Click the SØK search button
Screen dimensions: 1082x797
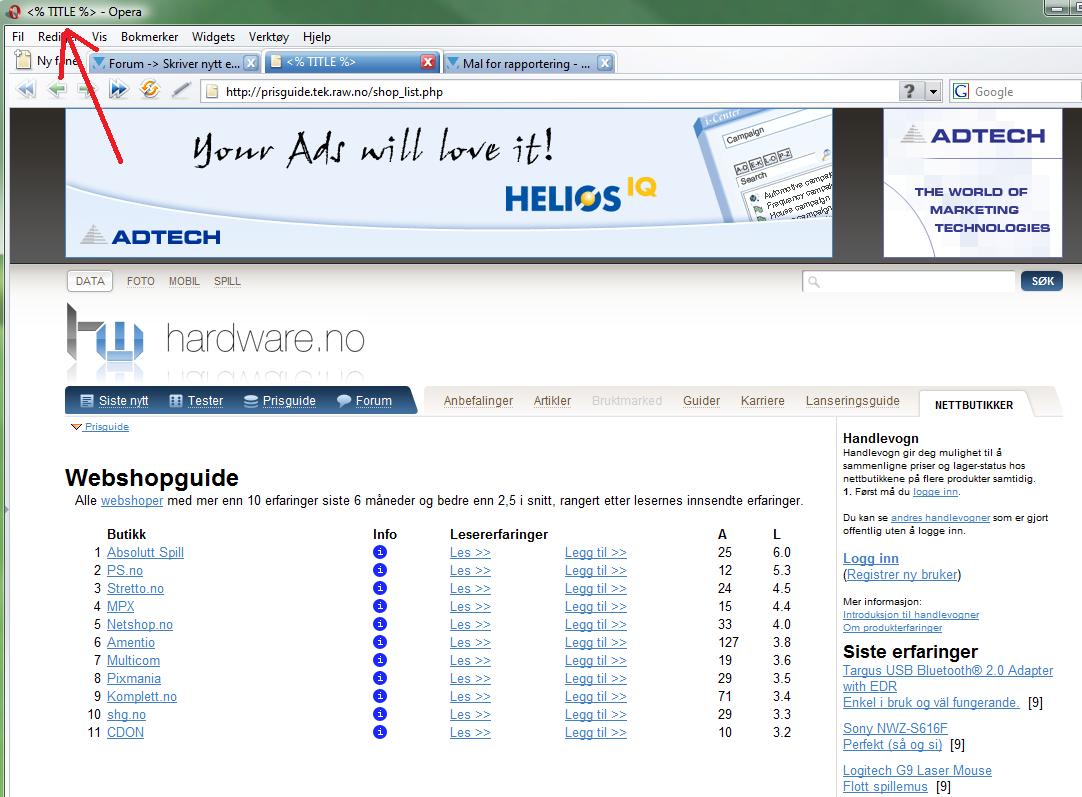1042,281
